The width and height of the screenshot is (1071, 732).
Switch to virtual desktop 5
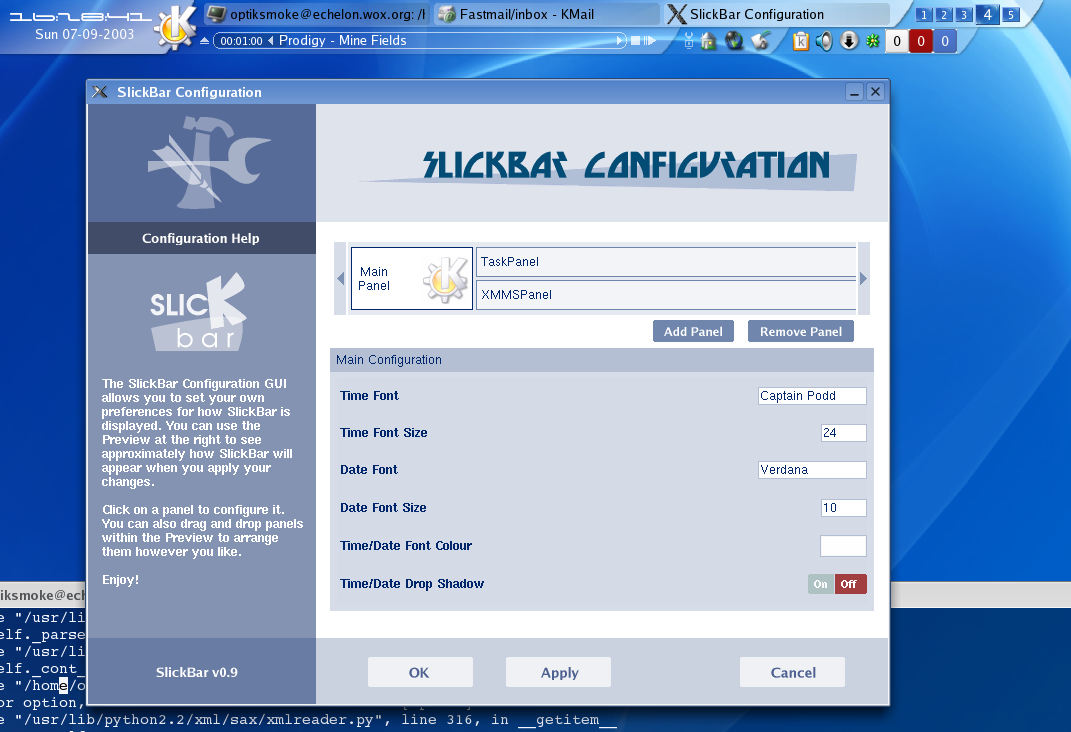coord(1011,14)
